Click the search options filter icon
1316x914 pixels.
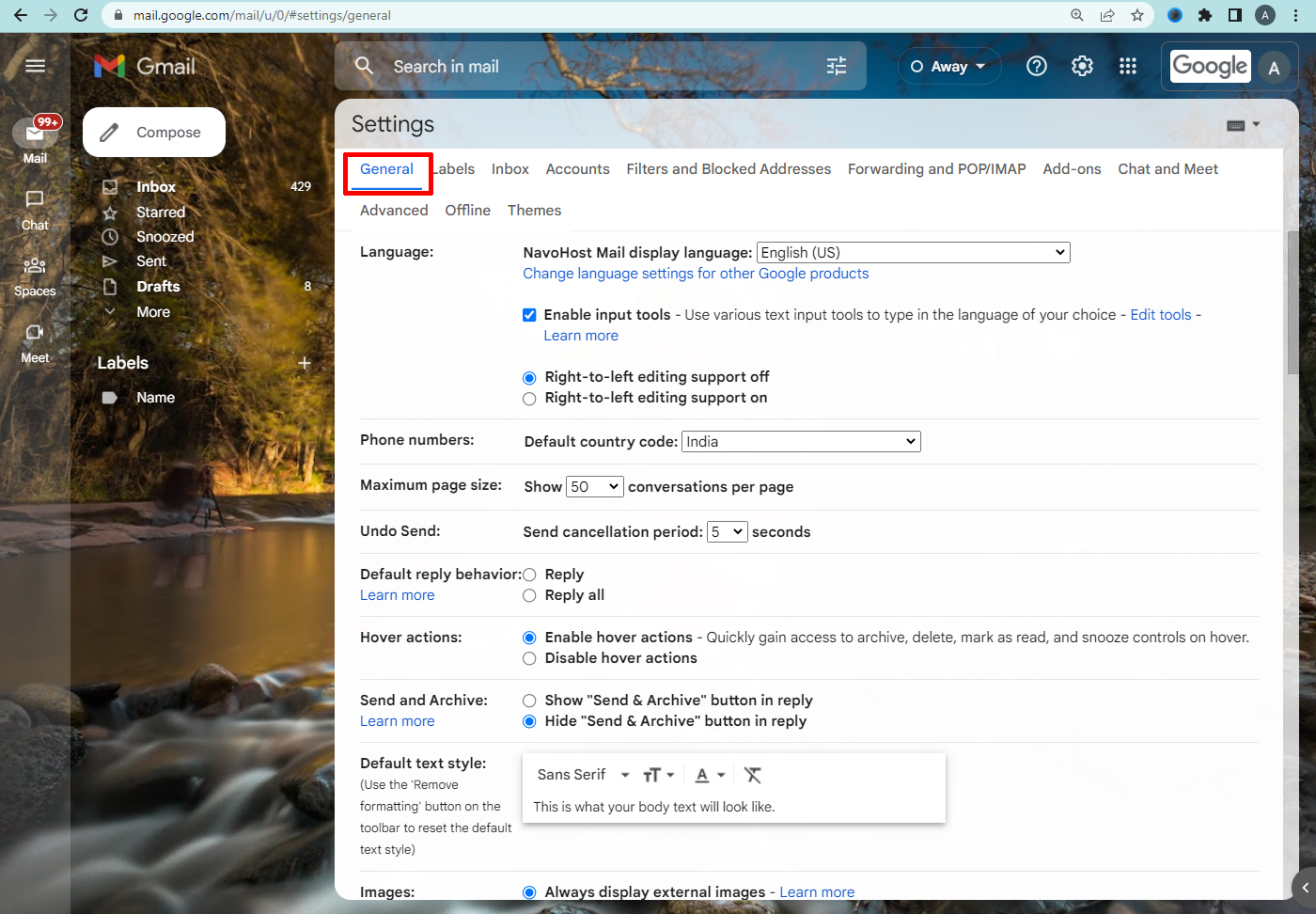(x=836, y=66)
